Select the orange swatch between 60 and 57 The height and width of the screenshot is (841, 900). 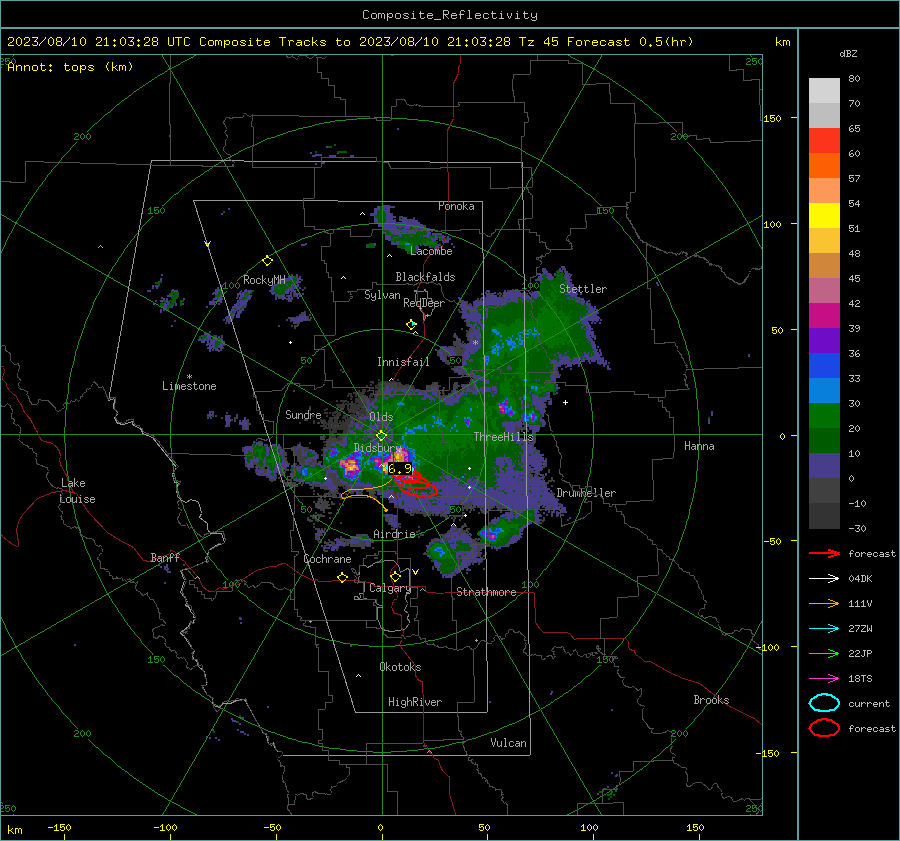click(x=824, y=166)
